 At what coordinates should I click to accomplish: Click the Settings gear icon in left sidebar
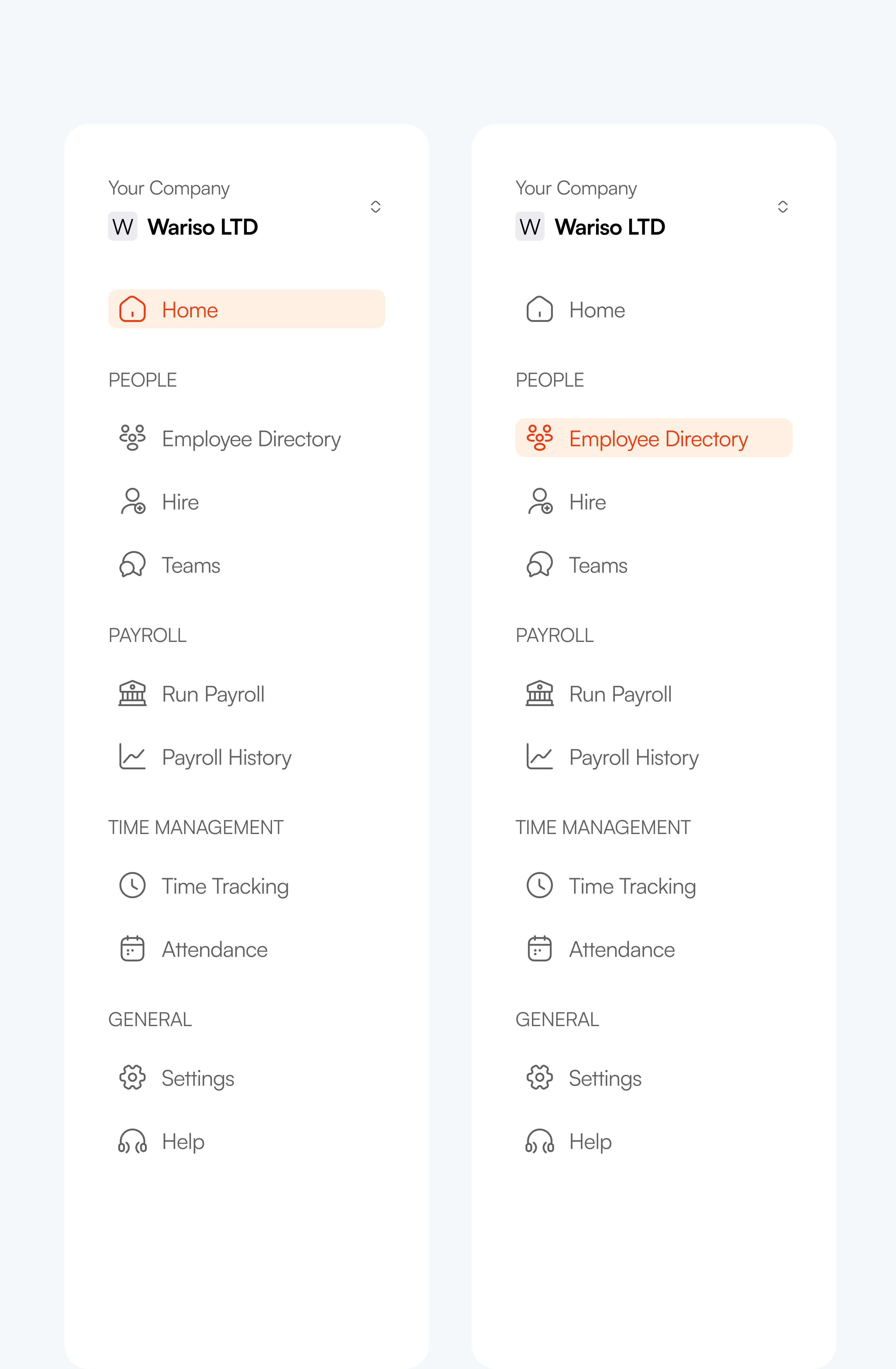[132, 1078]
